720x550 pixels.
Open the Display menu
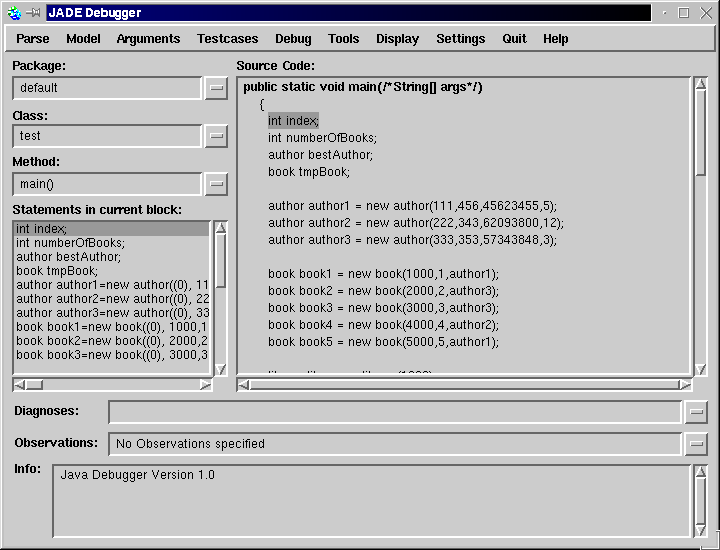pyautogui.click(x=397, y=39)
